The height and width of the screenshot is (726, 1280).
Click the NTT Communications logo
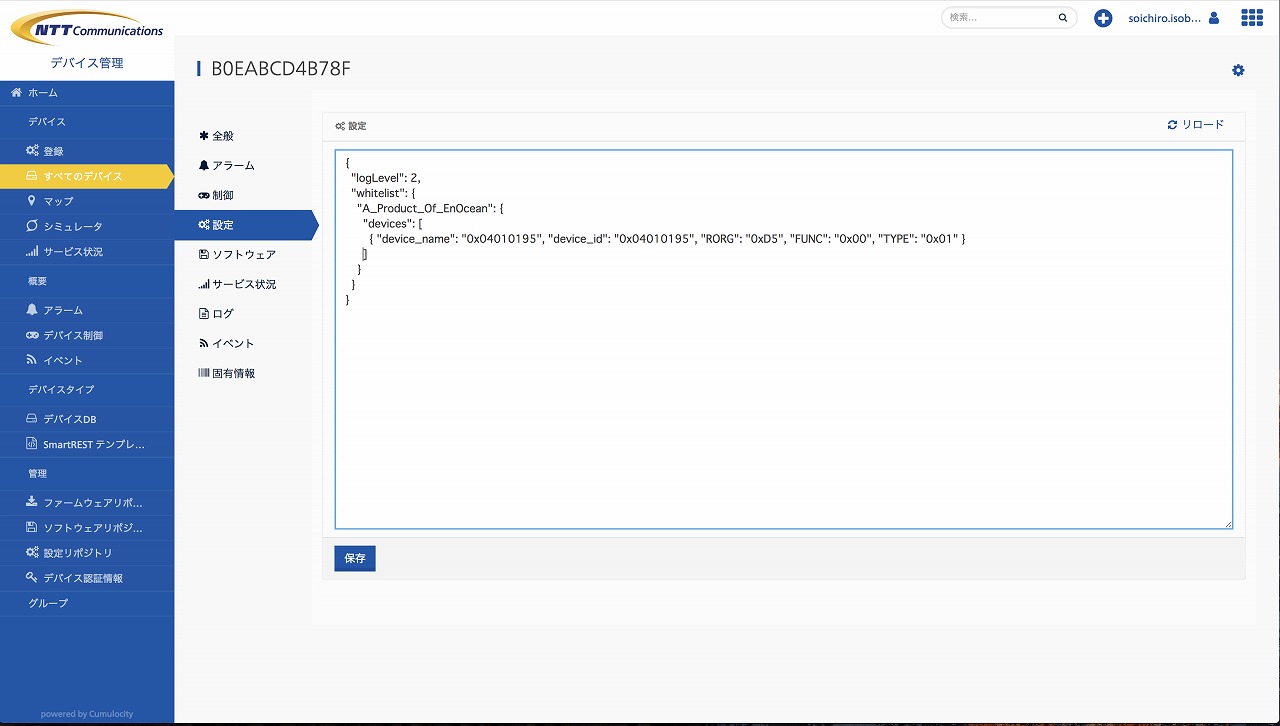pyautogui.click(x=88, y=27)
